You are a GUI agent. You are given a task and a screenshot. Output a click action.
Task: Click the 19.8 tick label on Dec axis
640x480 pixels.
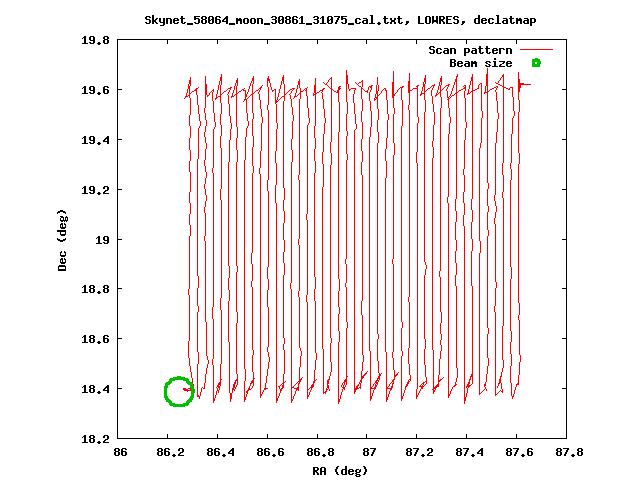(95, 40)
